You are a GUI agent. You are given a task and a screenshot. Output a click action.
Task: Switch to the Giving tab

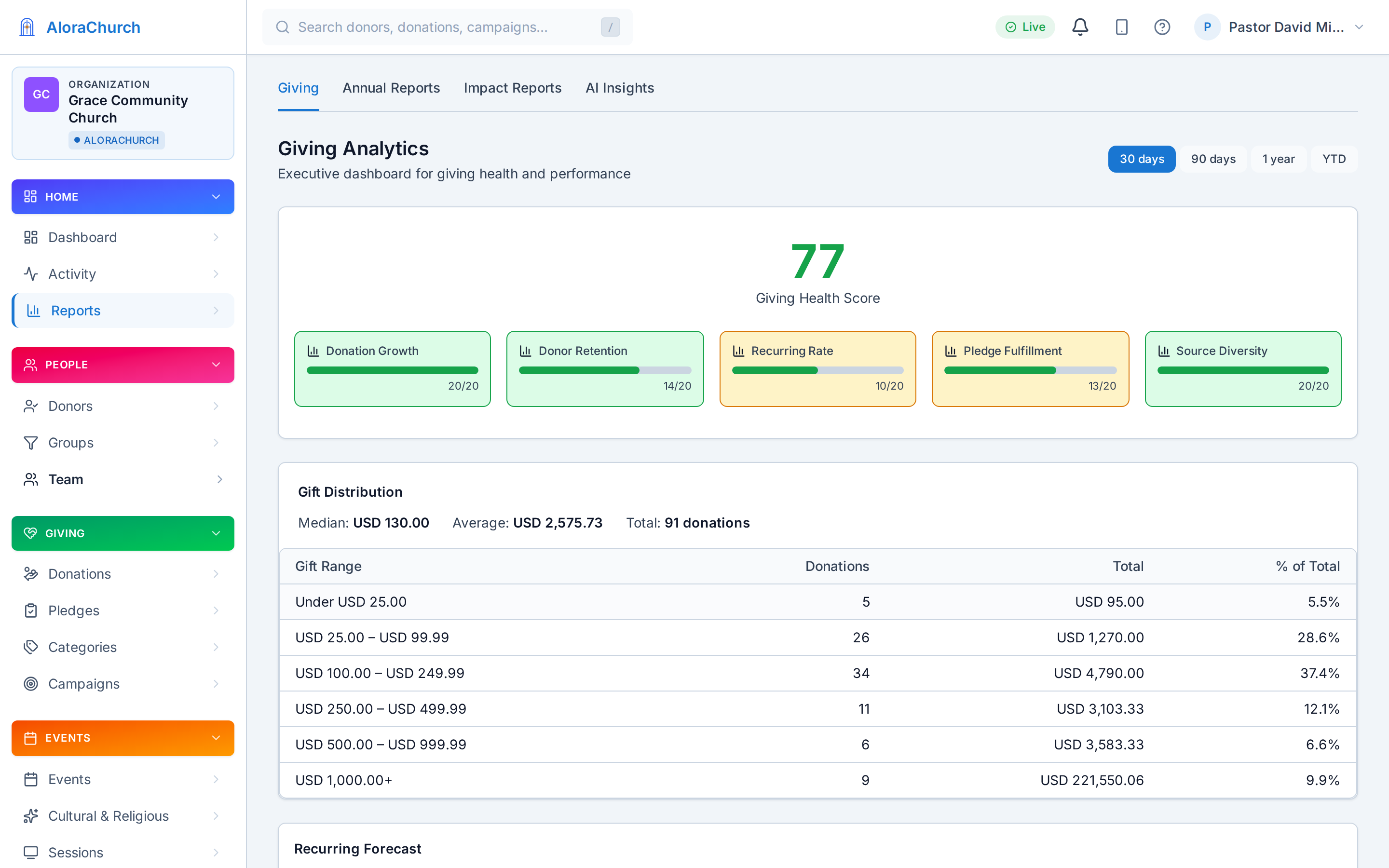[x=298, y=88]
